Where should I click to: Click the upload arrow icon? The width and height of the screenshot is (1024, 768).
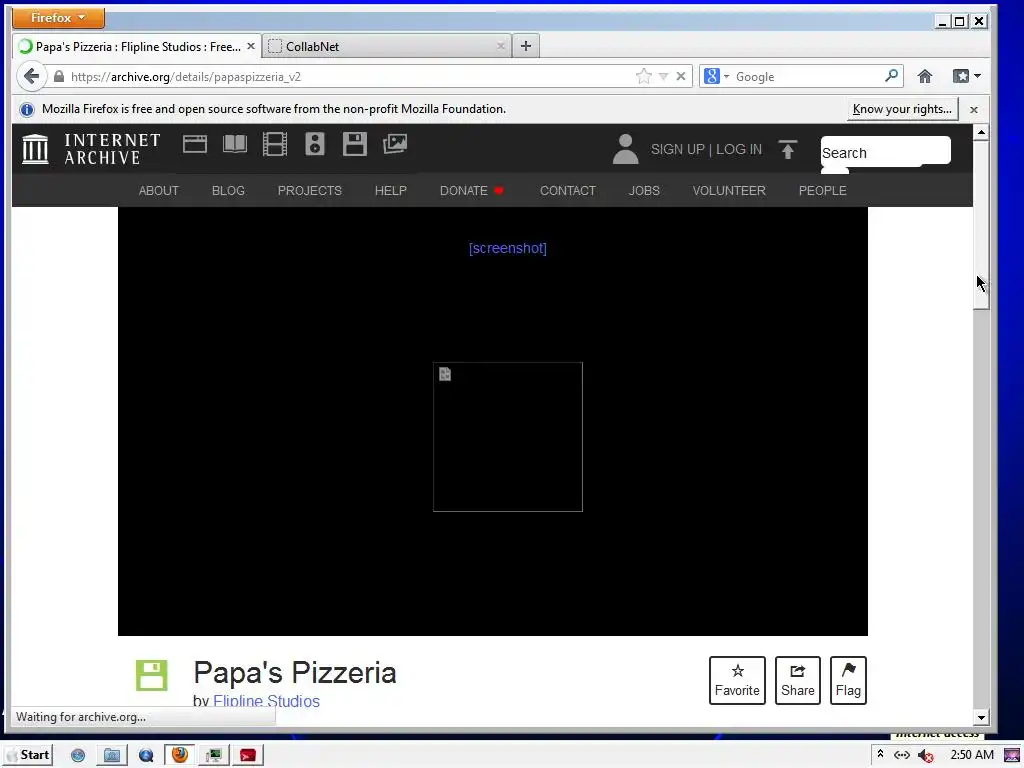coord(788,150)
